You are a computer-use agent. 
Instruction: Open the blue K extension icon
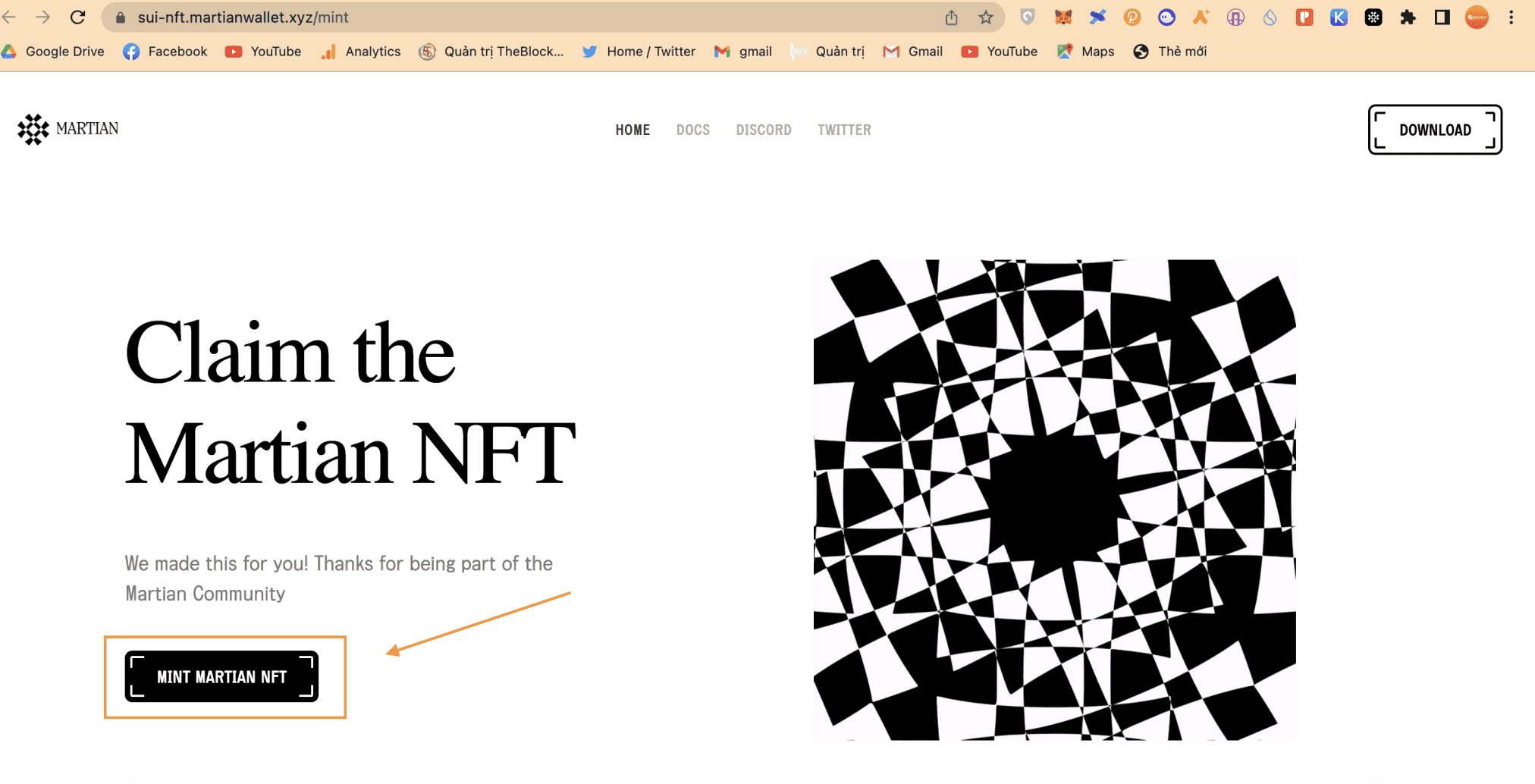coord(1339,17)
